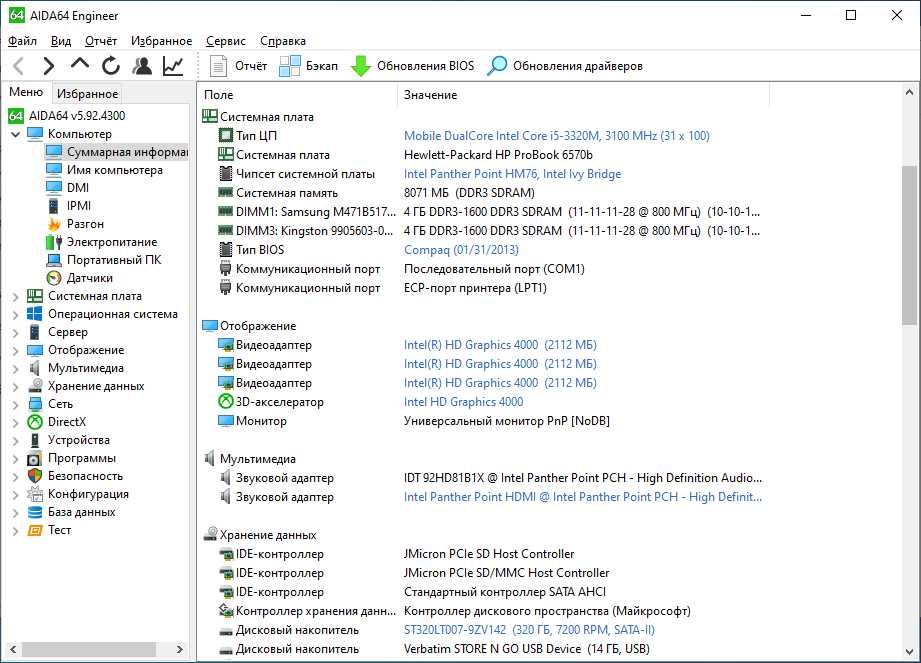Open the Справка menu
The image size is (921, 663).
click(283, 41)
